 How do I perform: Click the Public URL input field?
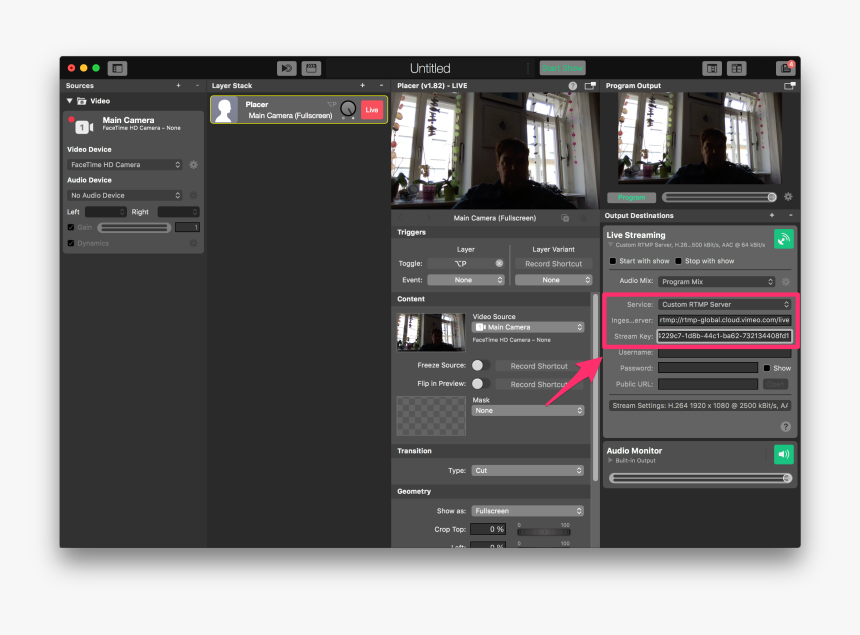click(708, 384)
